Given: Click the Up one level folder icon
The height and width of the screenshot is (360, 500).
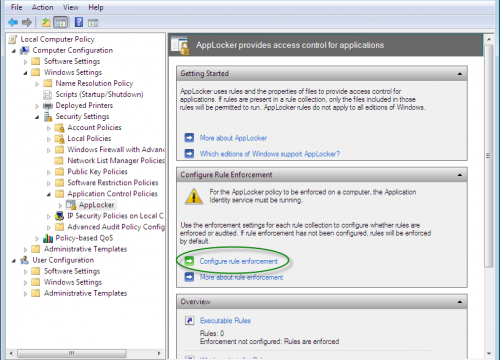Looking at the screenshot, I should (x=46, y=22).
